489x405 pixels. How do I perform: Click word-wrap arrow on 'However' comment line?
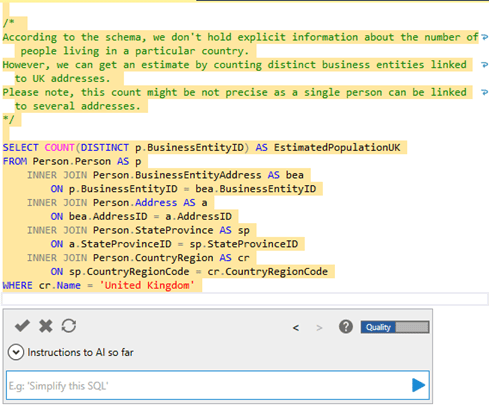[x=485, y=65]
